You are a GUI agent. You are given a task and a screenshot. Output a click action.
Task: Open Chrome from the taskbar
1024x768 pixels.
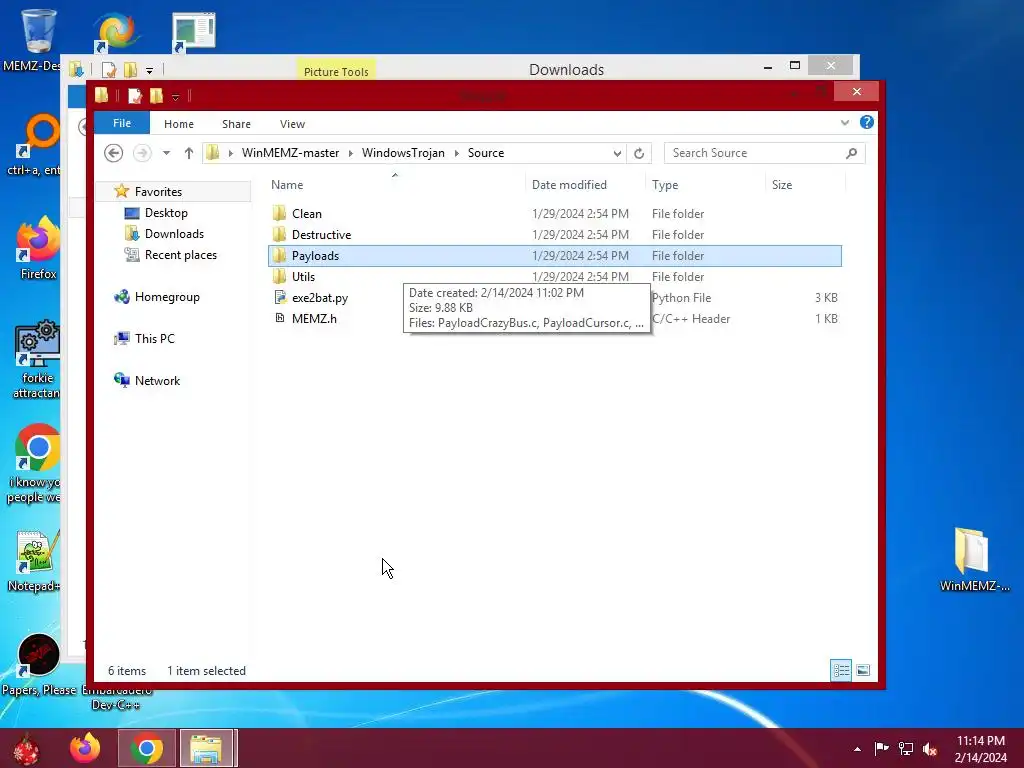pyautogui.click(x=147, y=748)
